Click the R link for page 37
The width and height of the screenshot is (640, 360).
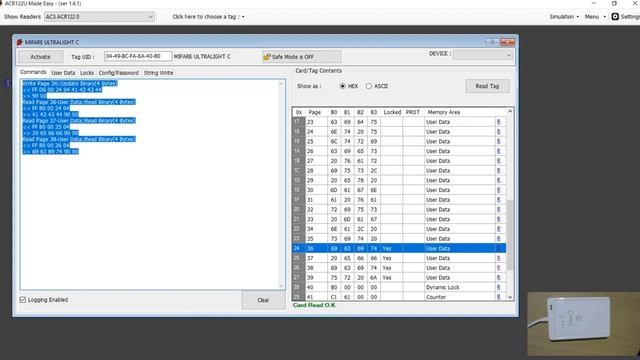[x=498, y=258]
